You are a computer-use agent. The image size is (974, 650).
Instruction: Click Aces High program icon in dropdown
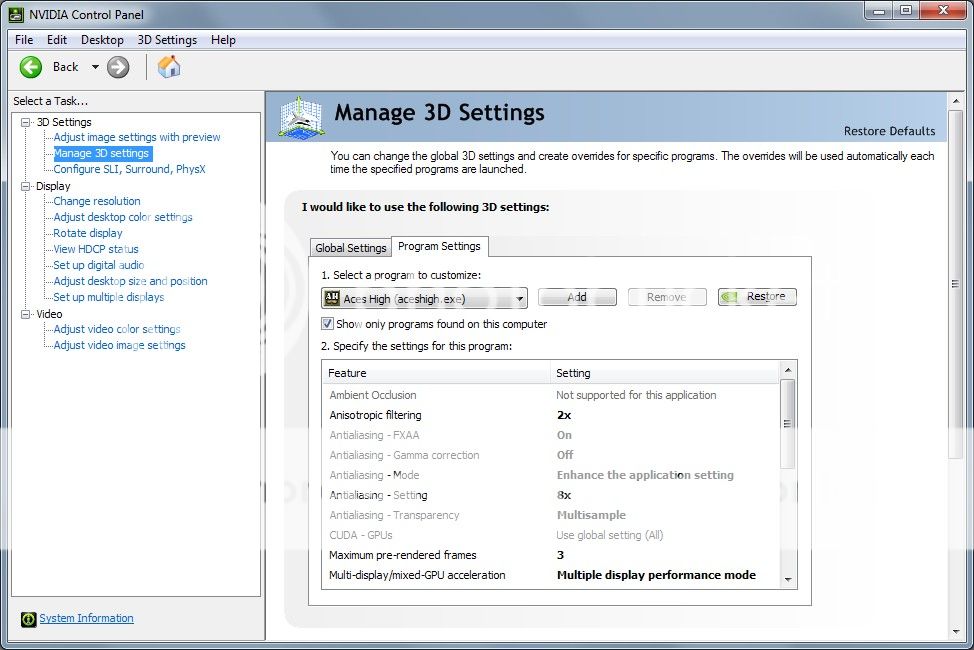pos(332,298)
